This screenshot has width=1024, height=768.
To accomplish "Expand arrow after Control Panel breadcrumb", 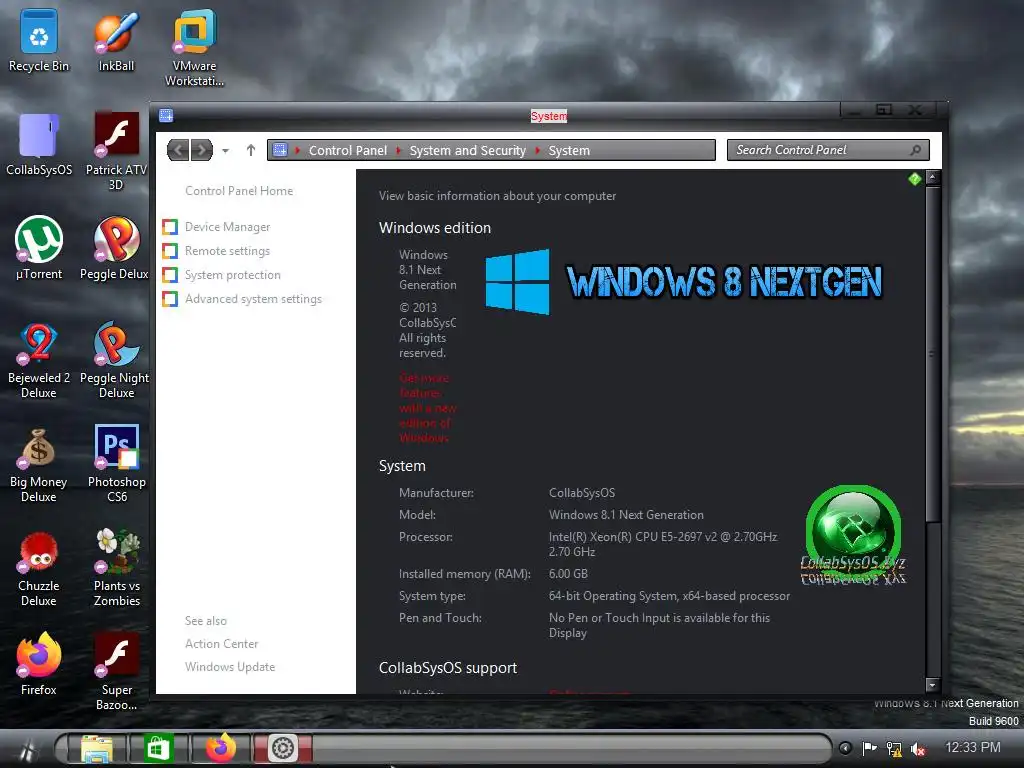I will click(398, 150).
